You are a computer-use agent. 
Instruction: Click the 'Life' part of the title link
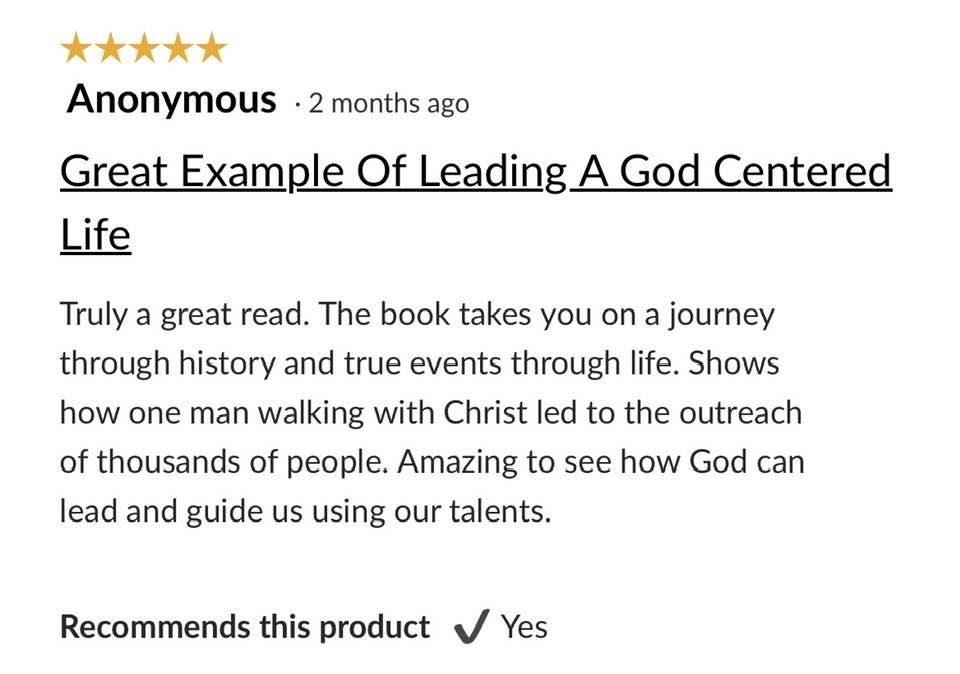click(96, 235)
